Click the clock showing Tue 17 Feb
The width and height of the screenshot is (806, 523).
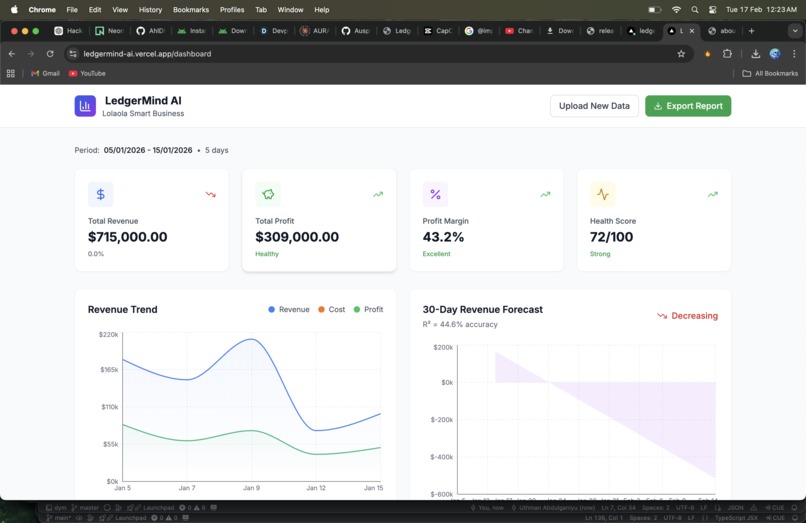click(761, 10)
